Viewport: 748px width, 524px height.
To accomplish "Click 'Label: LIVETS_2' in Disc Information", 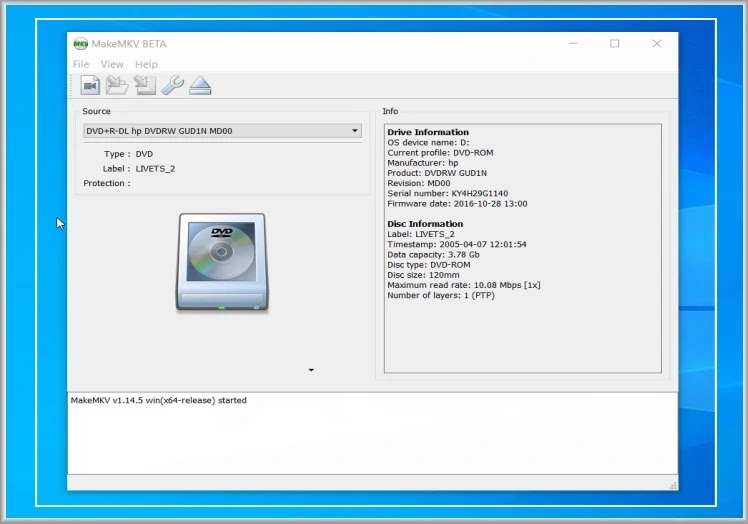I will click(x=421, y=234).
